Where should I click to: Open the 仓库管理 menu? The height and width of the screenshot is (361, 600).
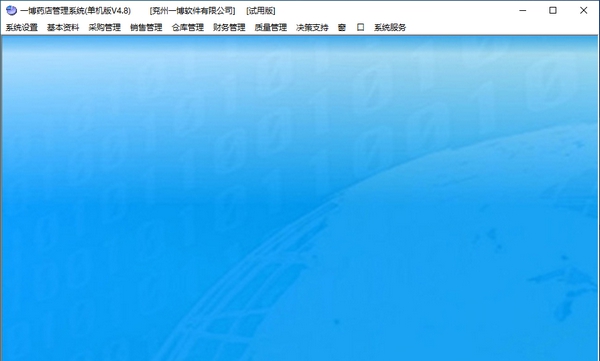(188, 27)
